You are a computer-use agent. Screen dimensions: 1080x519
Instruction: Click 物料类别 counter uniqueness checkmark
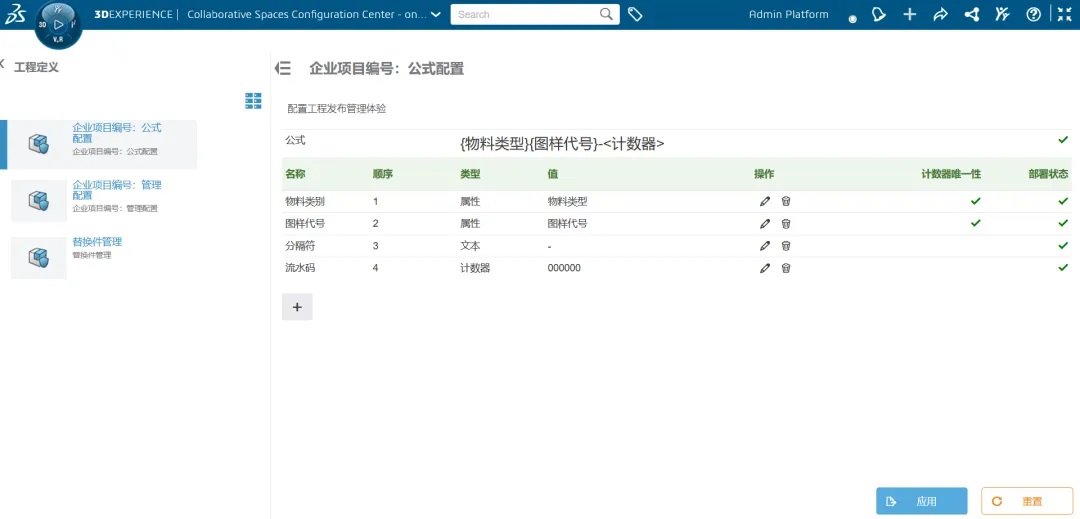(x=976, y=201)
